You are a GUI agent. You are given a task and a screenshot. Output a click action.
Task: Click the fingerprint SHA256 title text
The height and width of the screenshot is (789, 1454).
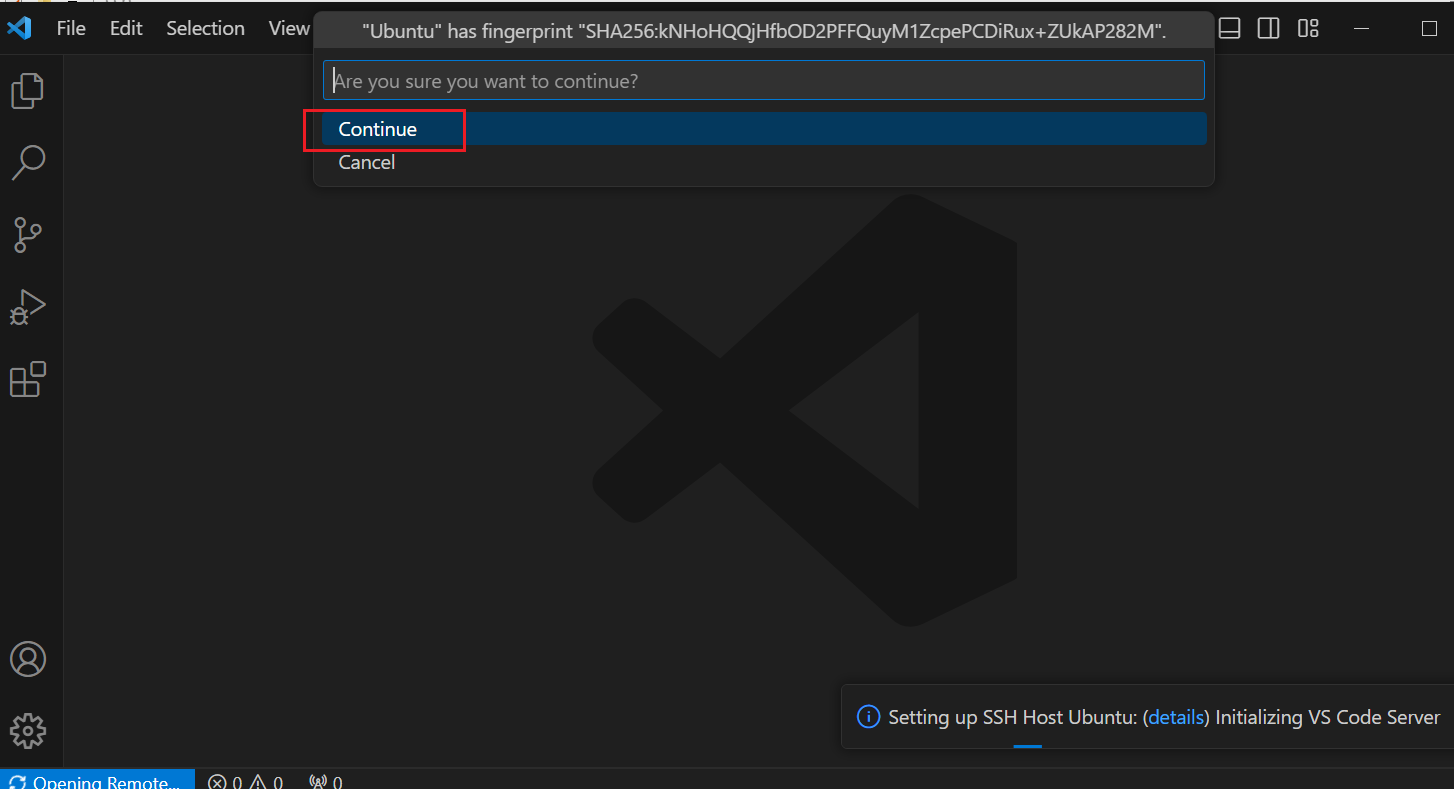(764, 32)
